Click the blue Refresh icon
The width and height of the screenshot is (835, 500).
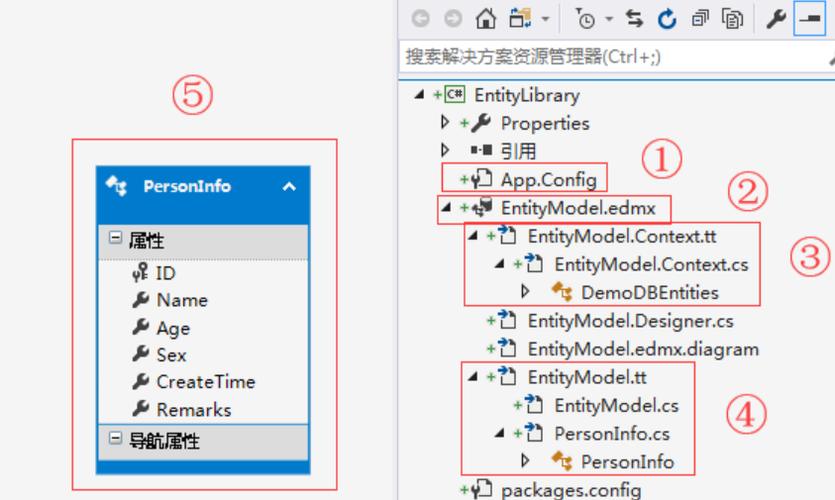(x=667, y=19)
